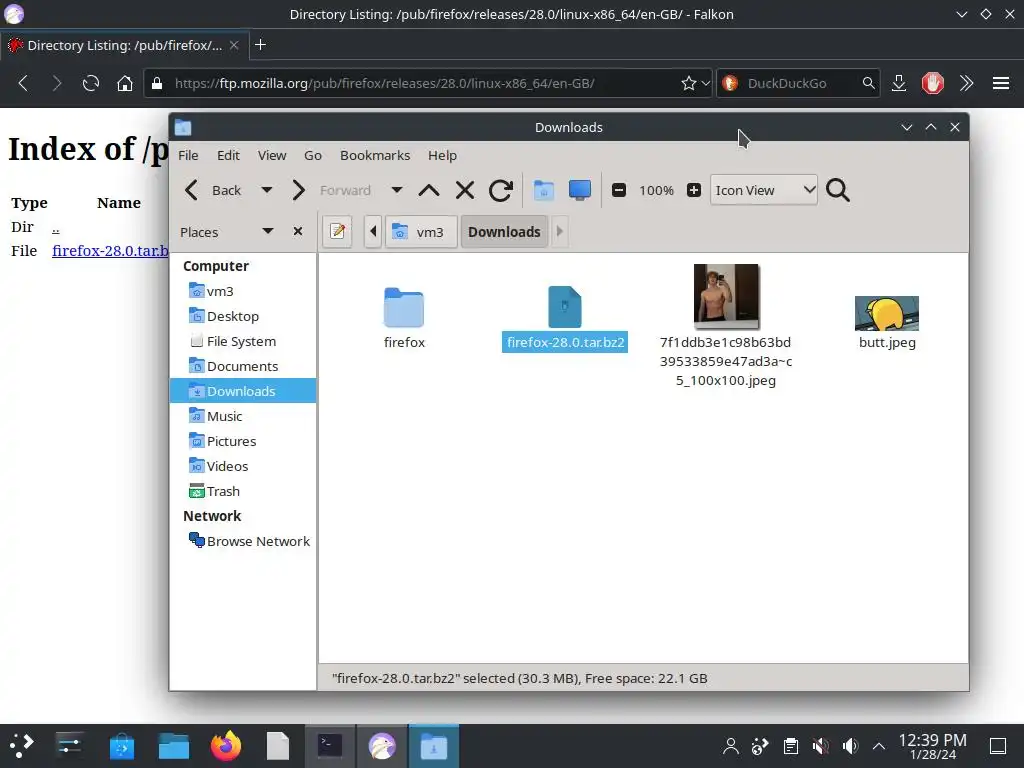Open the Icon View mode dropdown
The image size is (1024, 768).
(x=763, y=190)
